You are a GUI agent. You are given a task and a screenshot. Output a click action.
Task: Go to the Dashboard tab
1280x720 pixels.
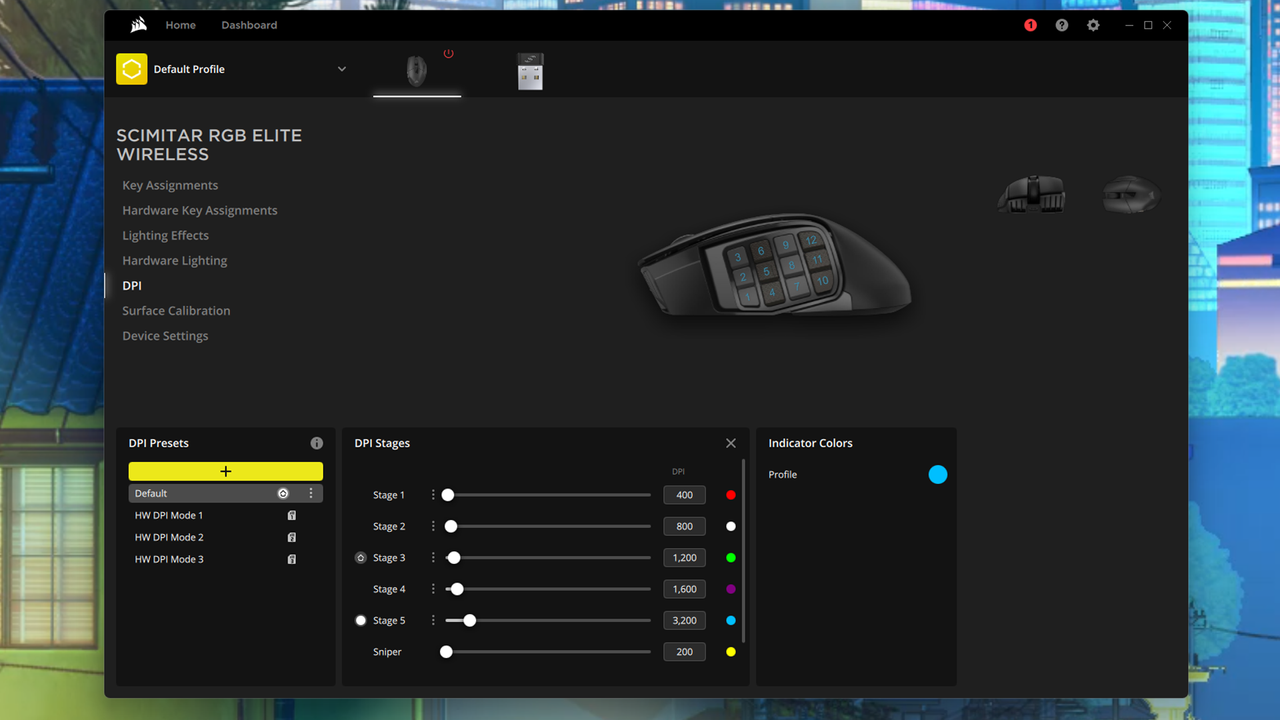click(x=249, y=25)
